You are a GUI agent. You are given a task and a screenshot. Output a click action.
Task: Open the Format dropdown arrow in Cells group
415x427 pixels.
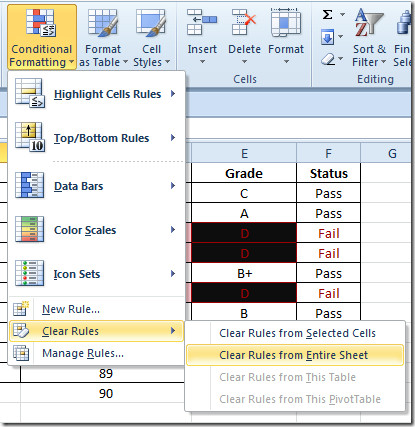tap(286, 62)
